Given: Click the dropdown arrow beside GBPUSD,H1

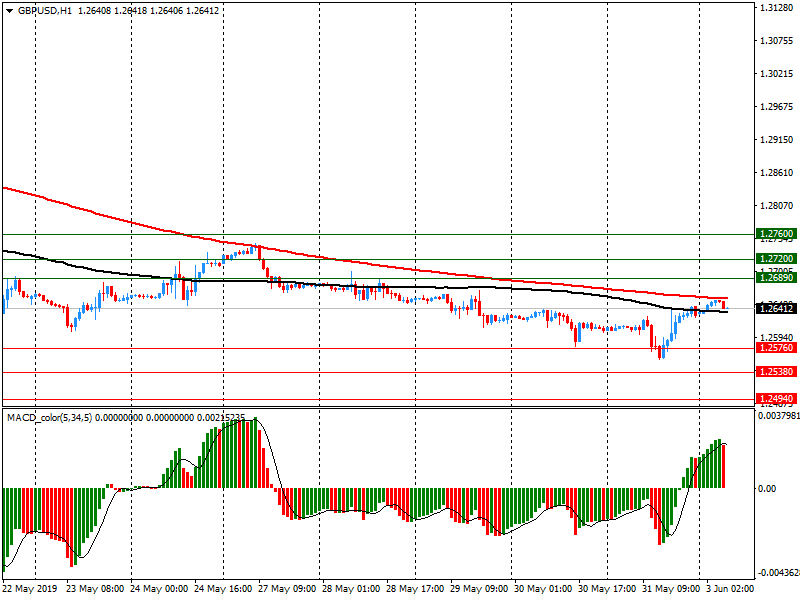Looking at the screenshot, I should 9,11.
